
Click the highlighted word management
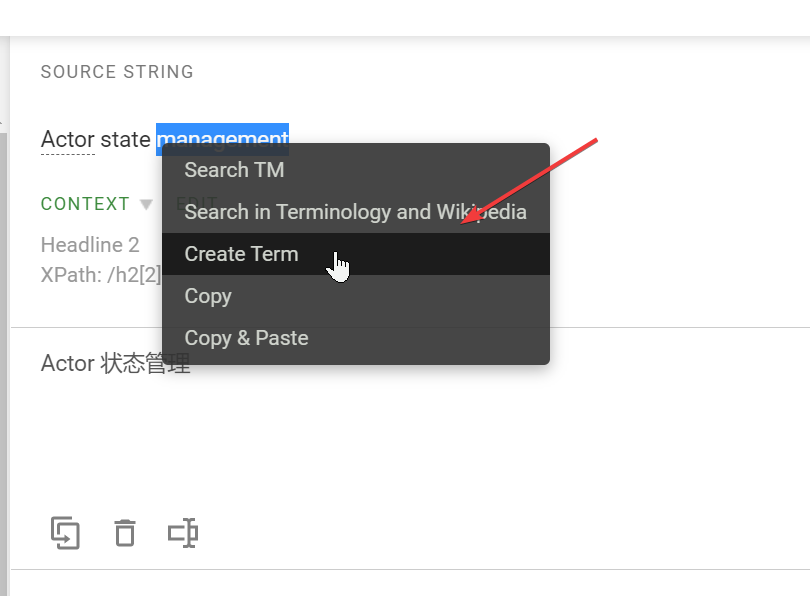(x=222, y=139)
